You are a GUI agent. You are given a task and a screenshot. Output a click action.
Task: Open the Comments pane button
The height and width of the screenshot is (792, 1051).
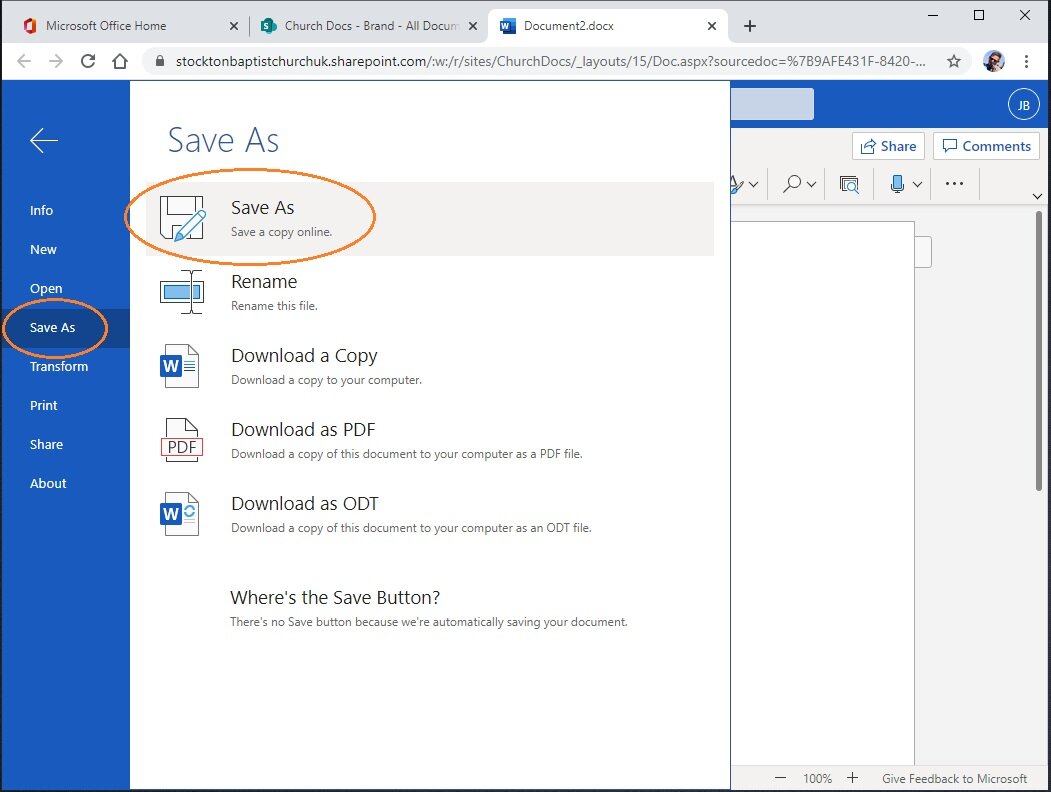tap(986, 146)
